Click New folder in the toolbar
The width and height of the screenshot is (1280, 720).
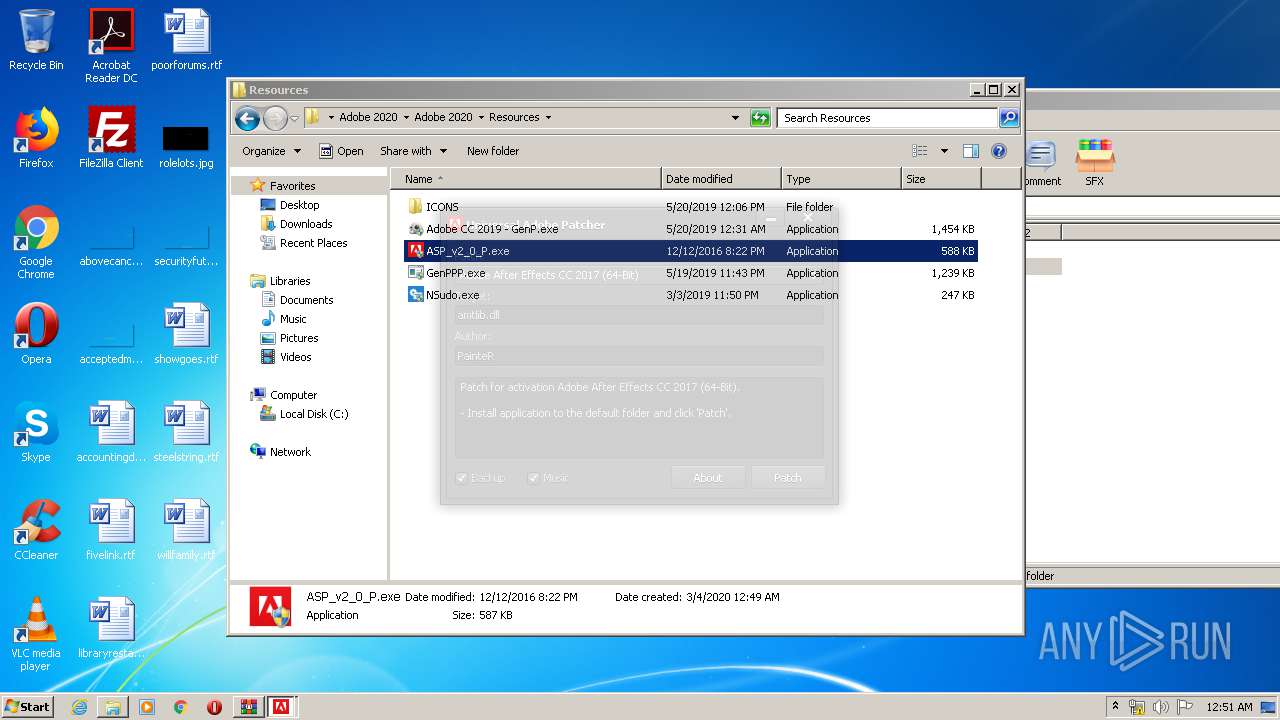tap(493, 151)
